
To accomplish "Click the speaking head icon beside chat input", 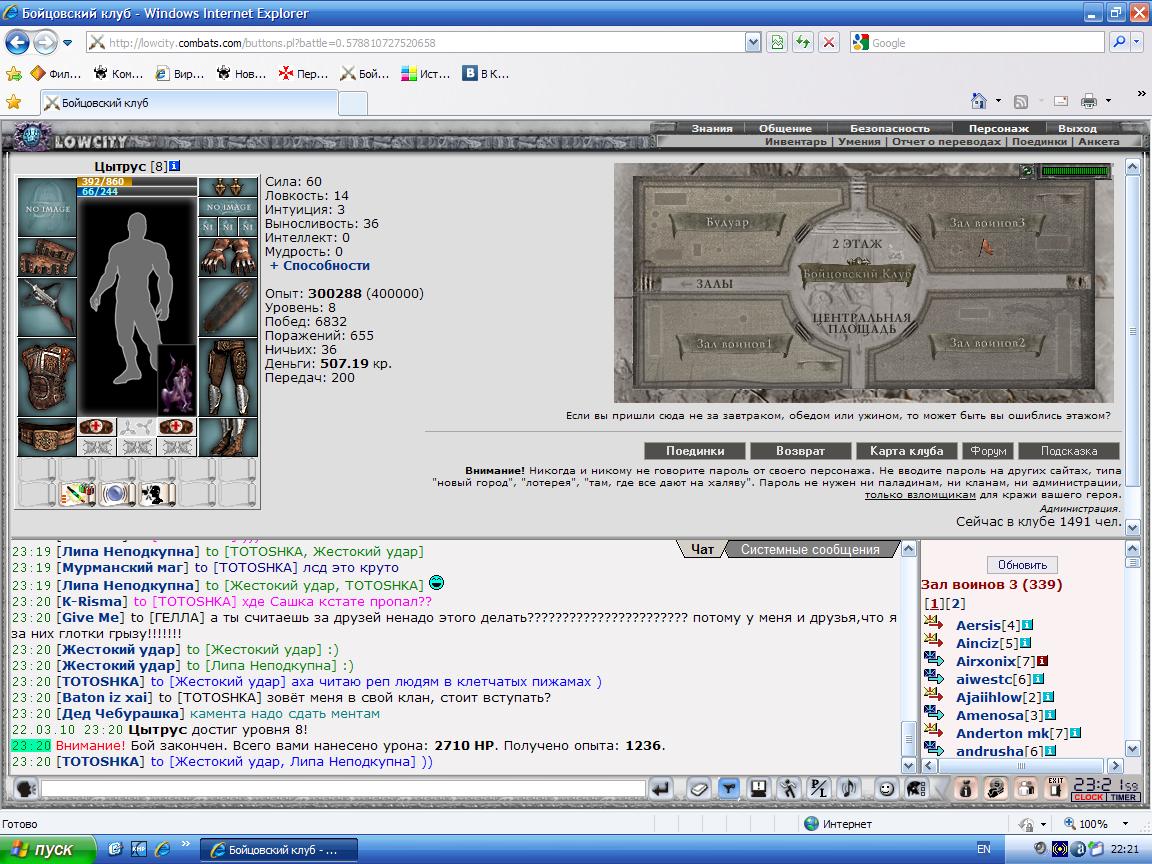I will 26,789.
